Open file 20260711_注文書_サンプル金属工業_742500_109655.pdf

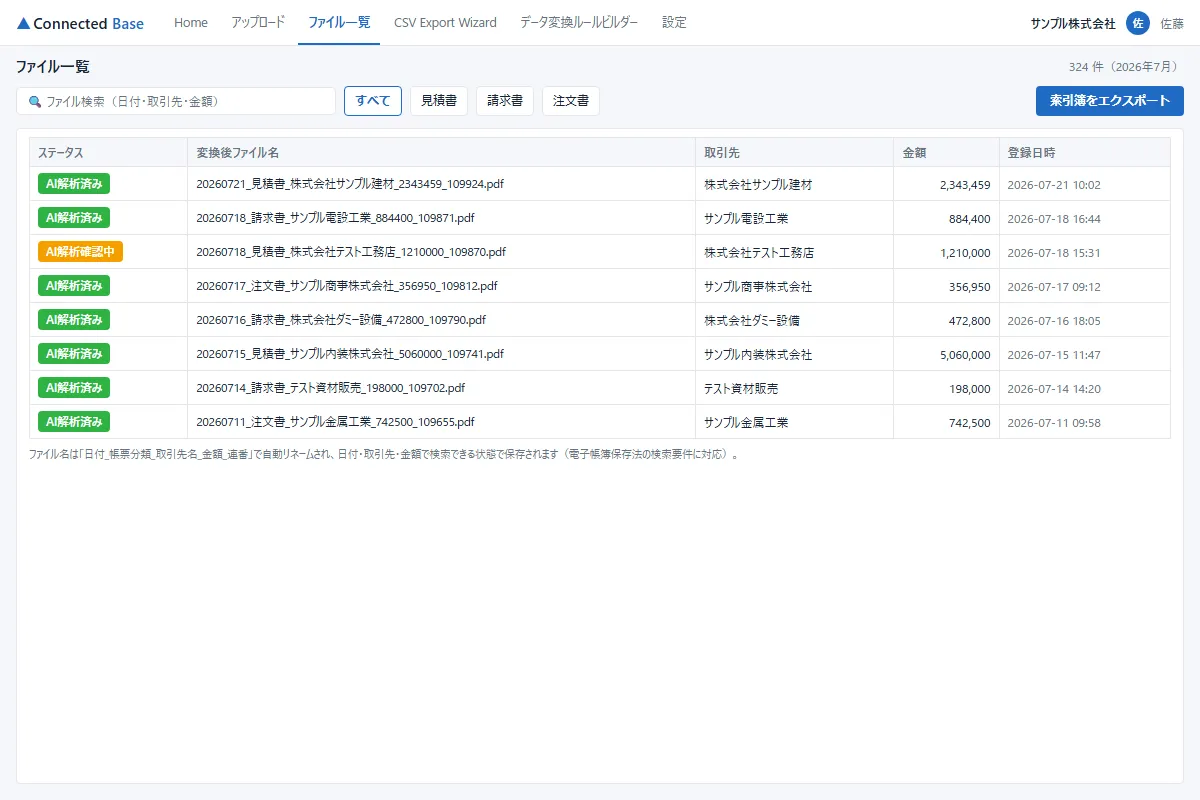[x=335, y=422]
